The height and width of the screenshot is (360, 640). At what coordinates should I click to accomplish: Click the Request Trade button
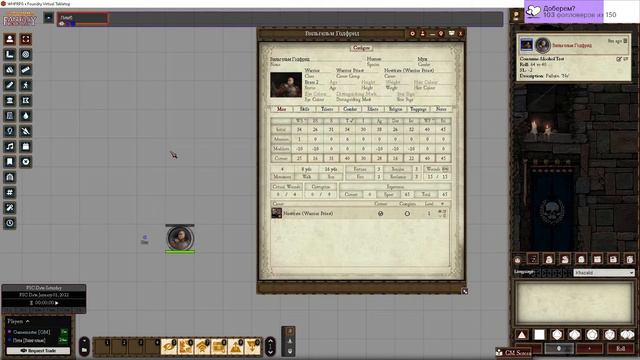point(38,351)
